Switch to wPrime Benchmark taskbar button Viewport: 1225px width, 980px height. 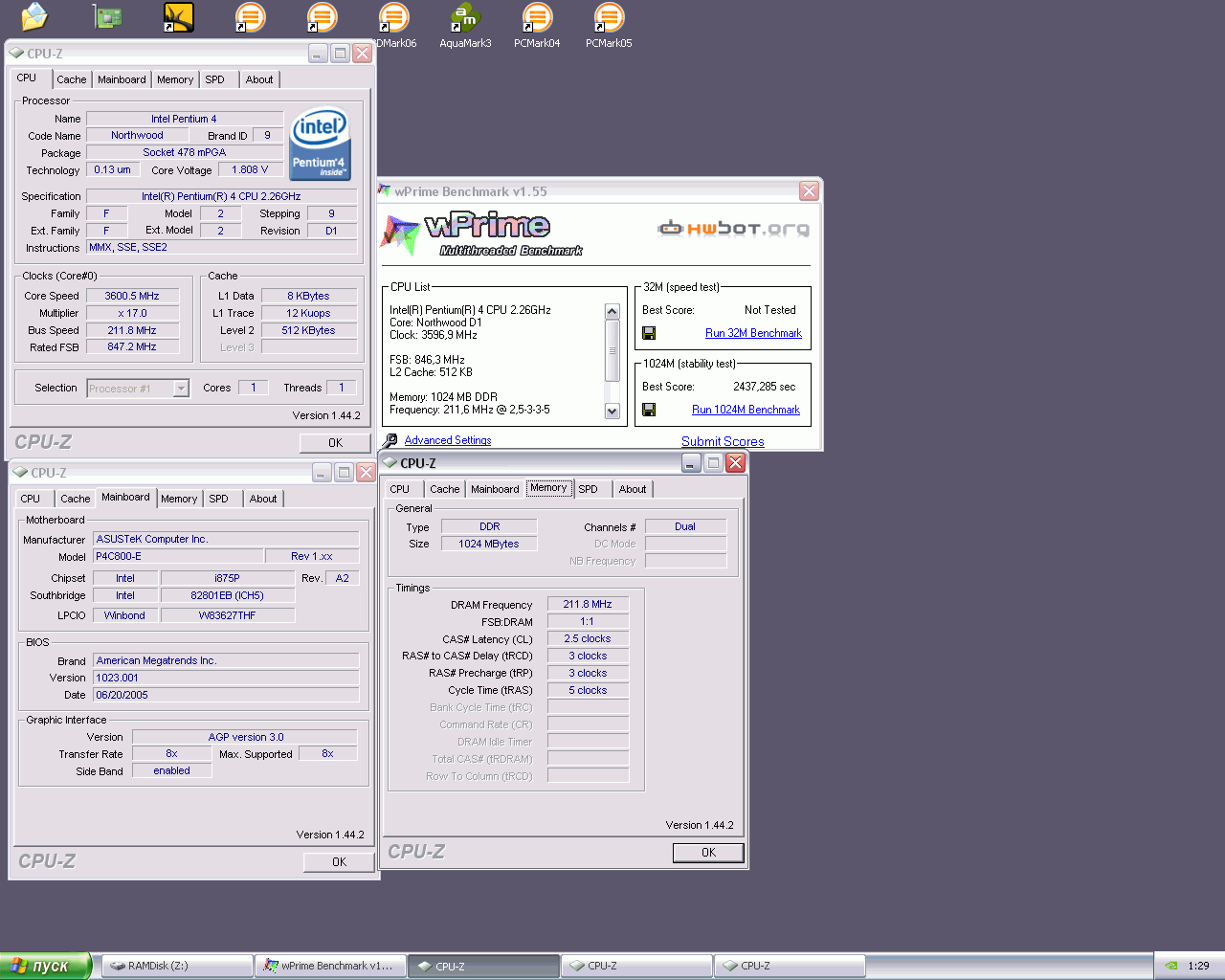(330, 966)
